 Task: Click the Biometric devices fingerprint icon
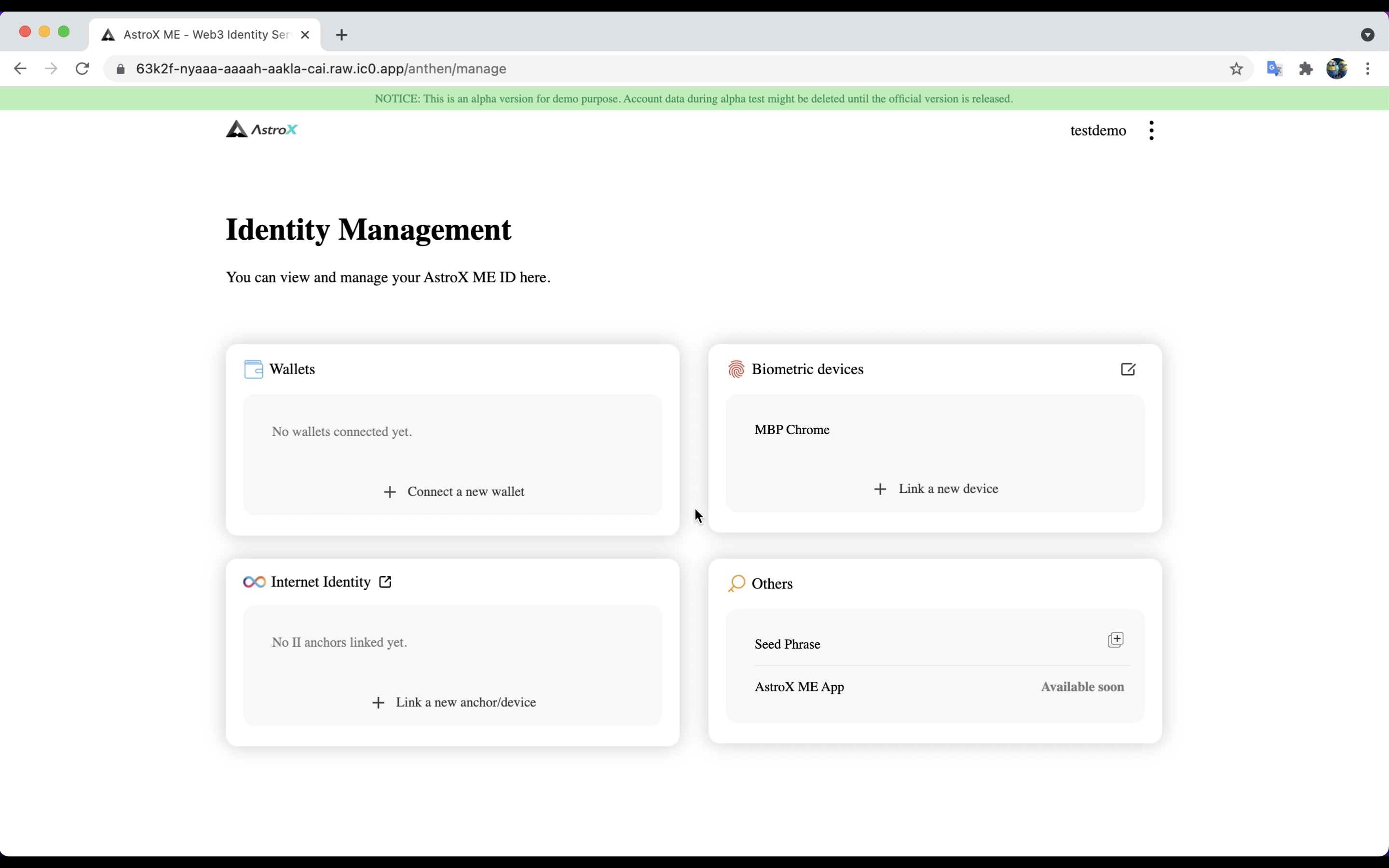coord(736,369)
